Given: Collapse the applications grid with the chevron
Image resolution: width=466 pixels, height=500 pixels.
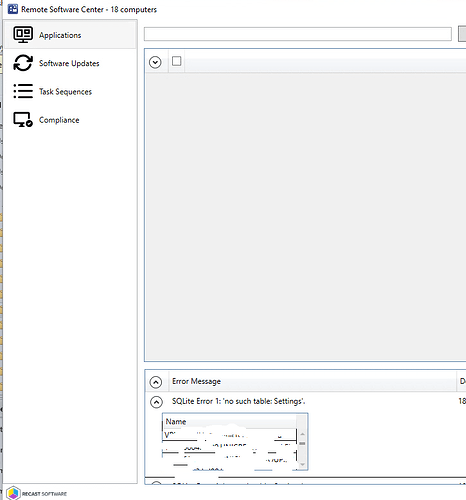Looking at the screenshot, I should click(155, 62).
